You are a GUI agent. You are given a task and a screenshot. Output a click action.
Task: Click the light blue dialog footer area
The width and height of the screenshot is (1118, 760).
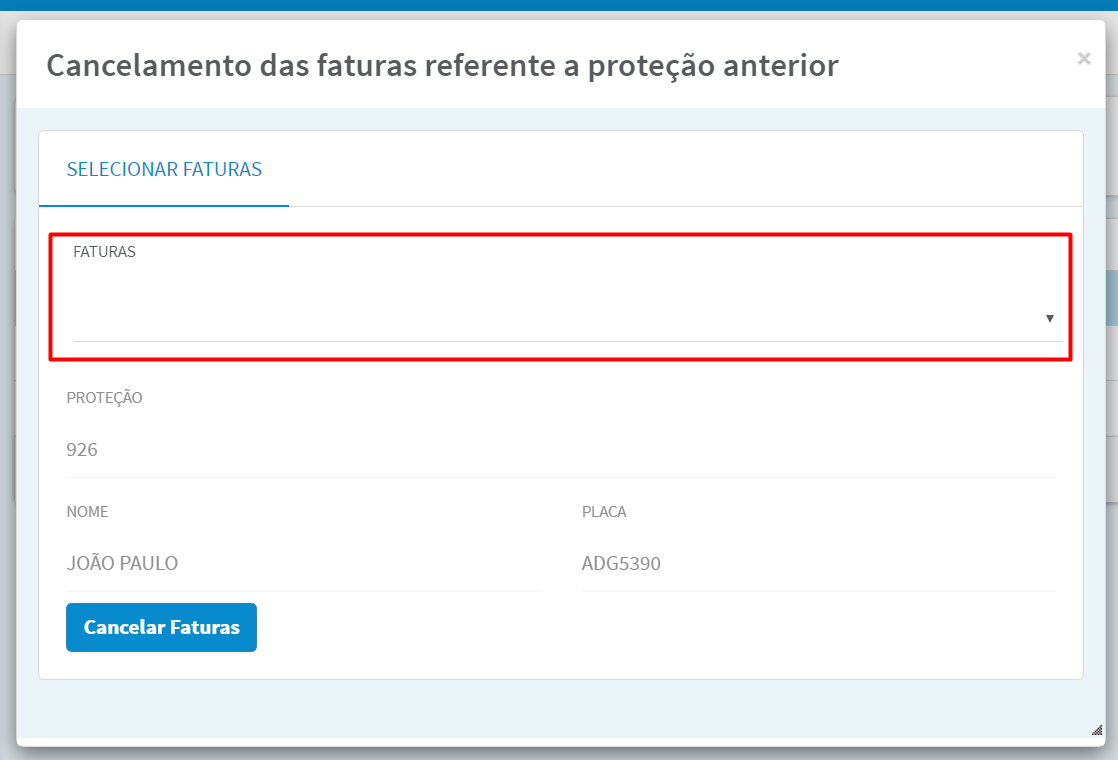(x=560, y=708)
